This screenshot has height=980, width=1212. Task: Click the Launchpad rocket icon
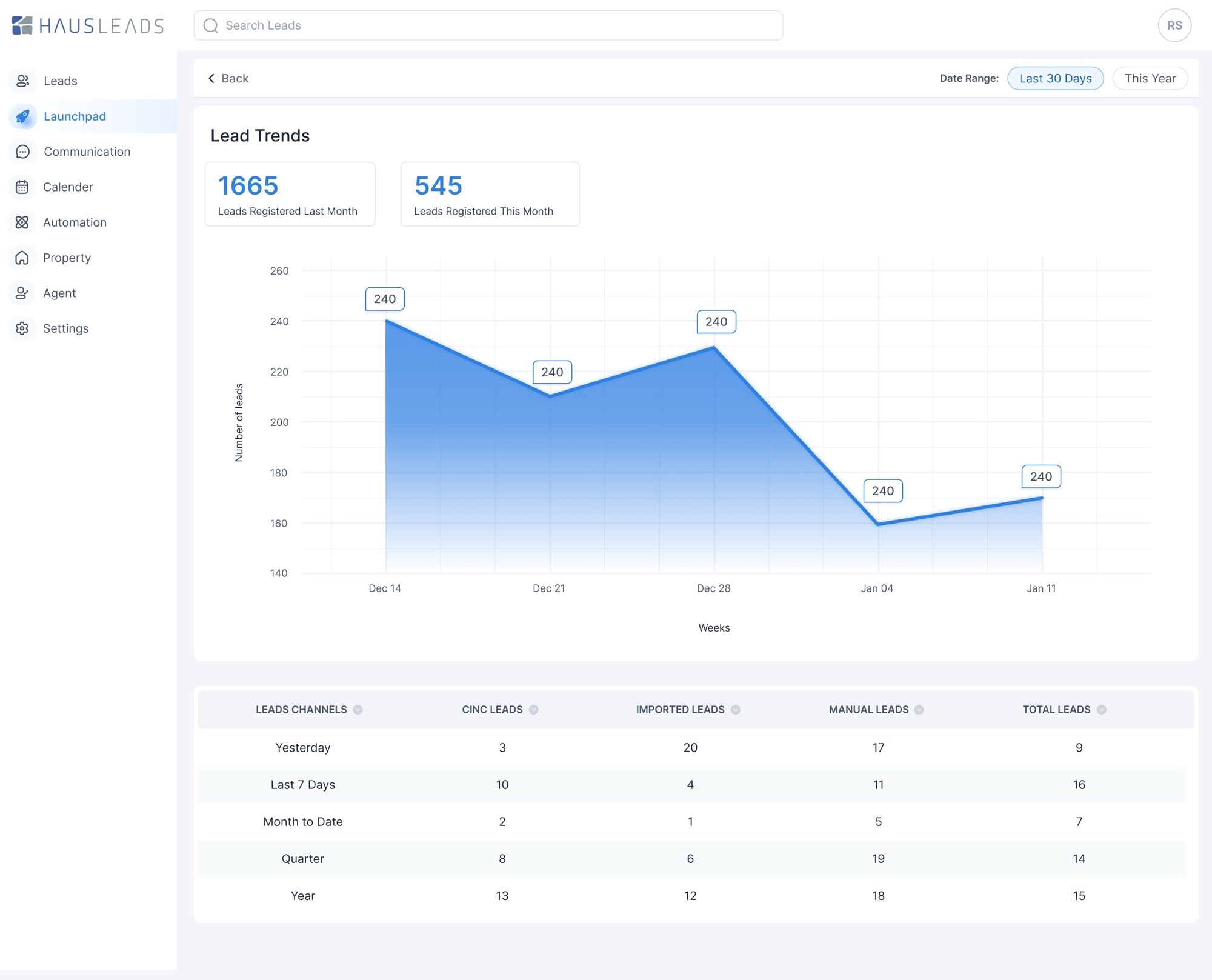pyautogui.click(x=22, y=116)
